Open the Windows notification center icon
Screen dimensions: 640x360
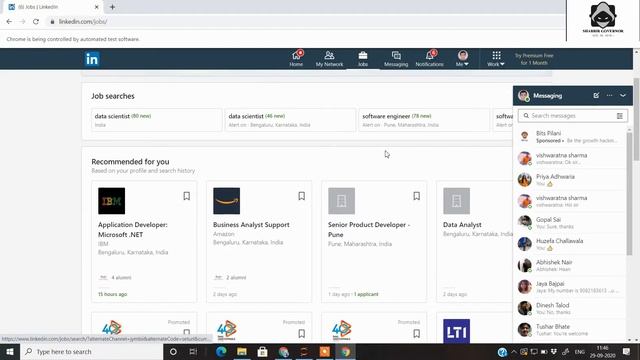coord(627,351)
